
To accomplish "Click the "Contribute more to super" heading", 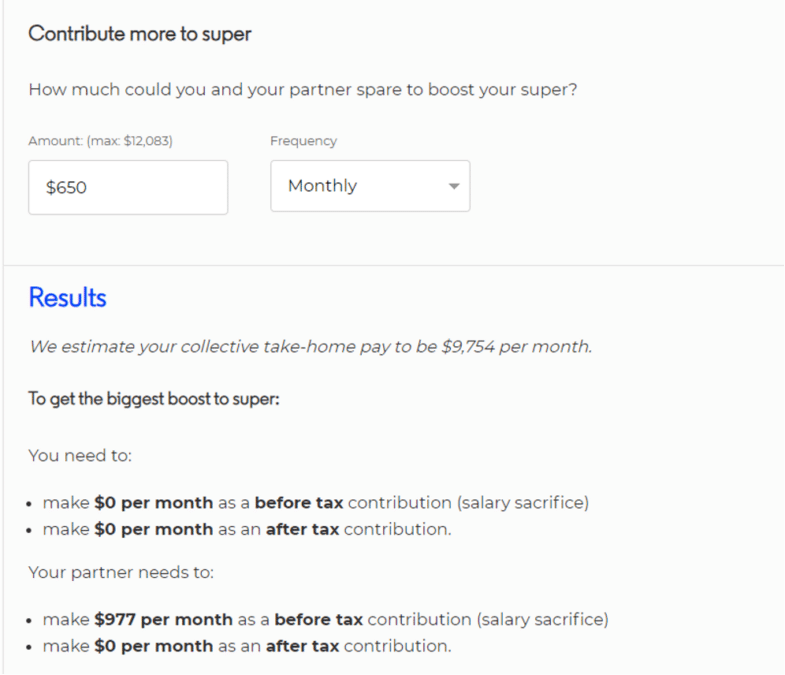I will [140, 34].
